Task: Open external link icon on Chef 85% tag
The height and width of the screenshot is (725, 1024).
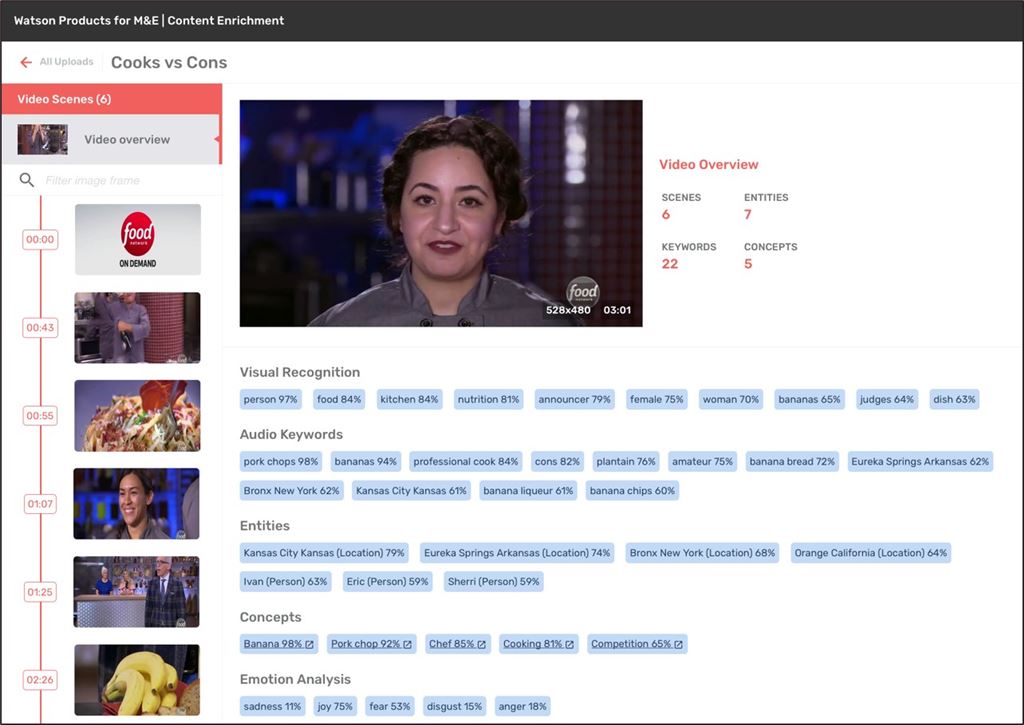Action: pos(482,645)
